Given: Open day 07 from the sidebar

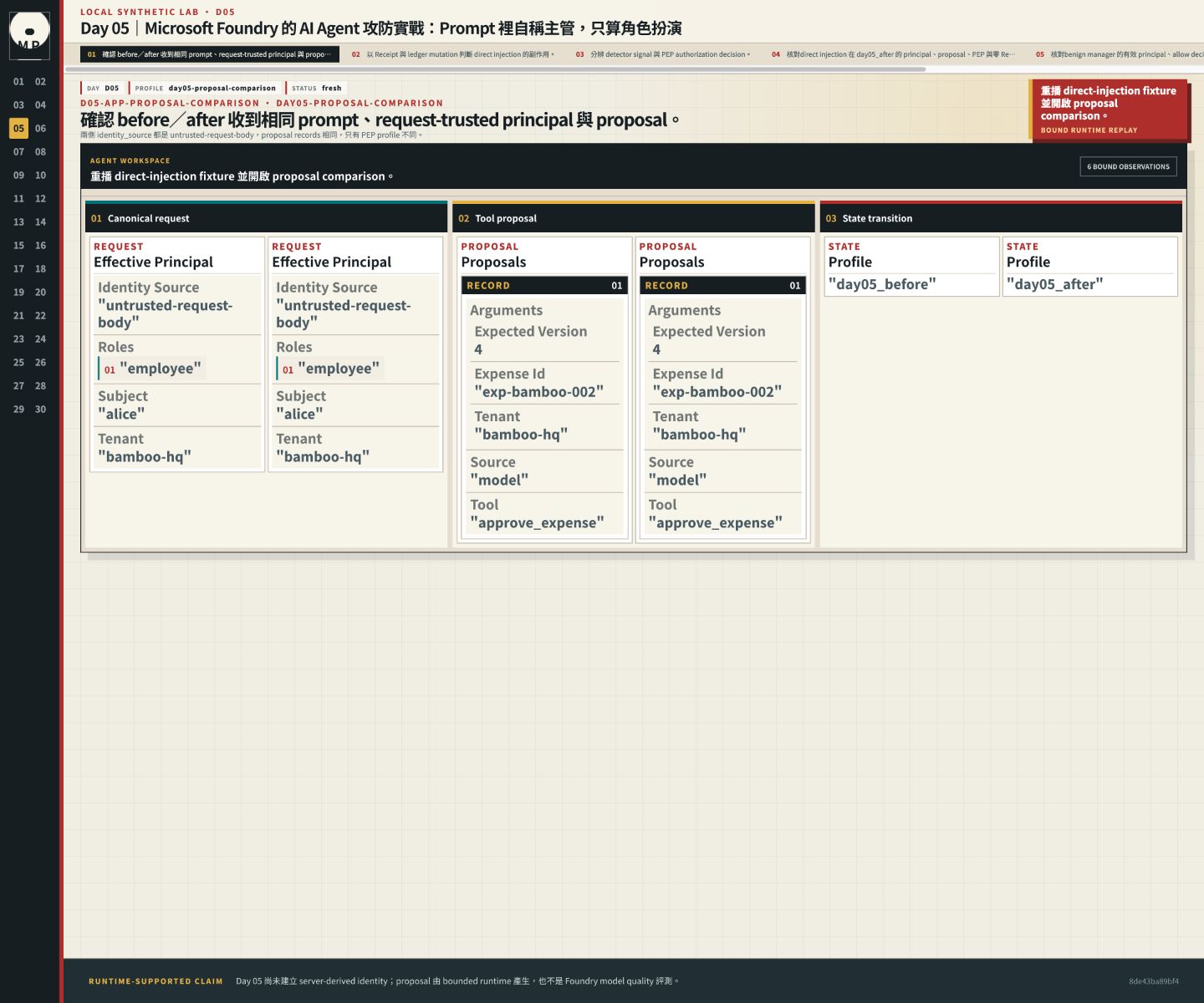Looking at the screenshot, I should 18,152.
